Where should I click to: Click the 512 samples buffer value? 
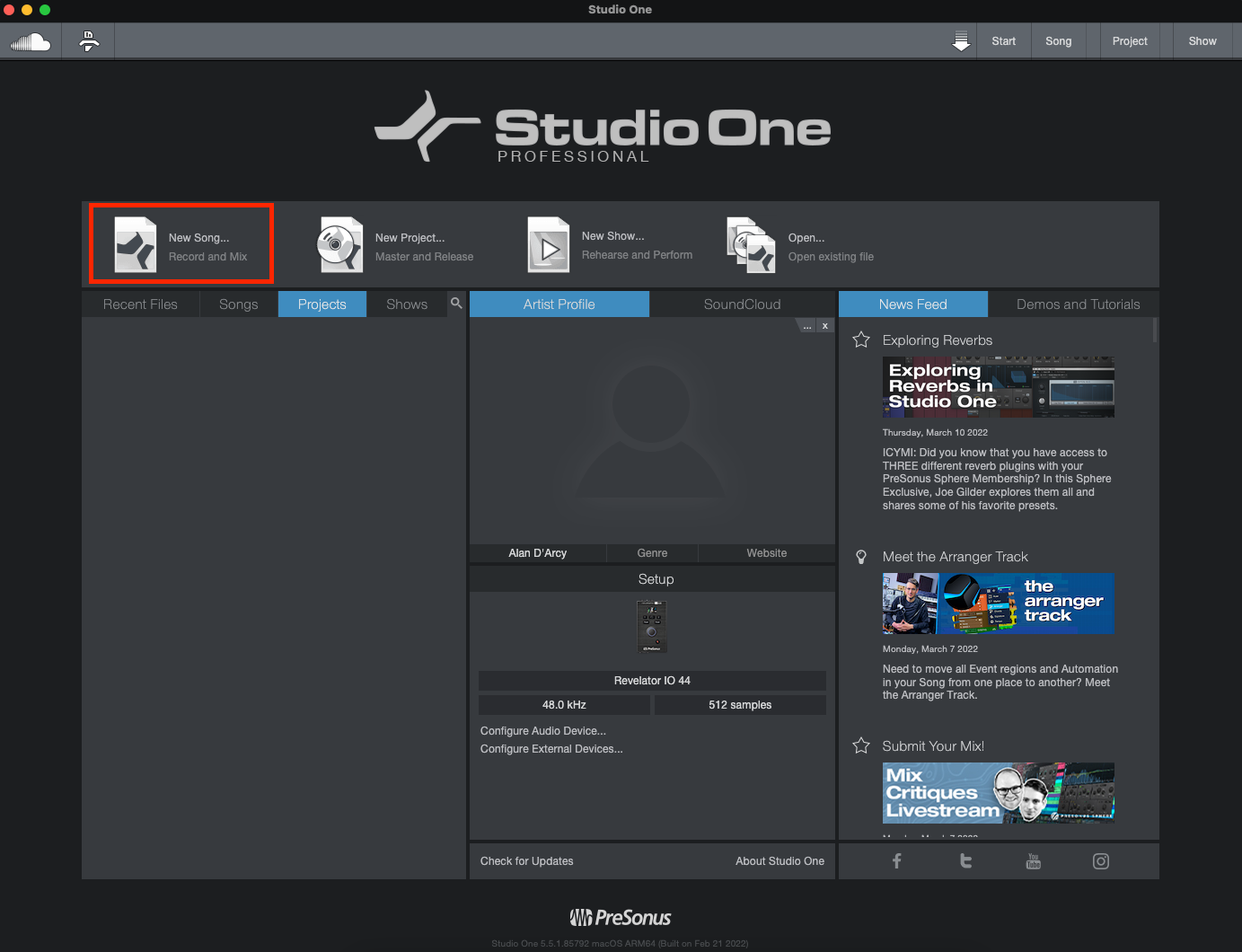[x=740, y=705]
